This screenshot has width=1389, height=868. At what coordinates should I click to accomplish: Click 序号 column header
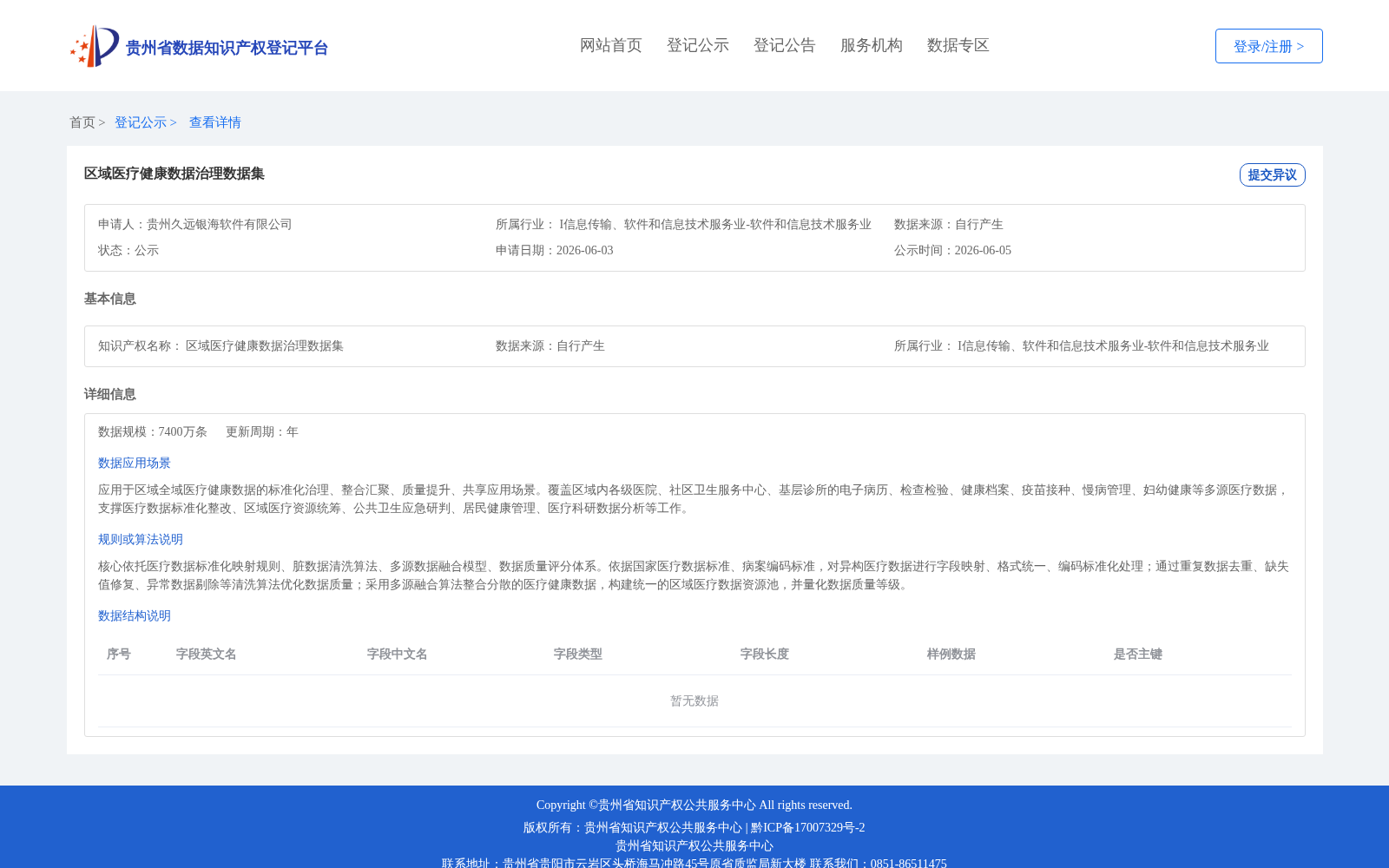point(119,654)
